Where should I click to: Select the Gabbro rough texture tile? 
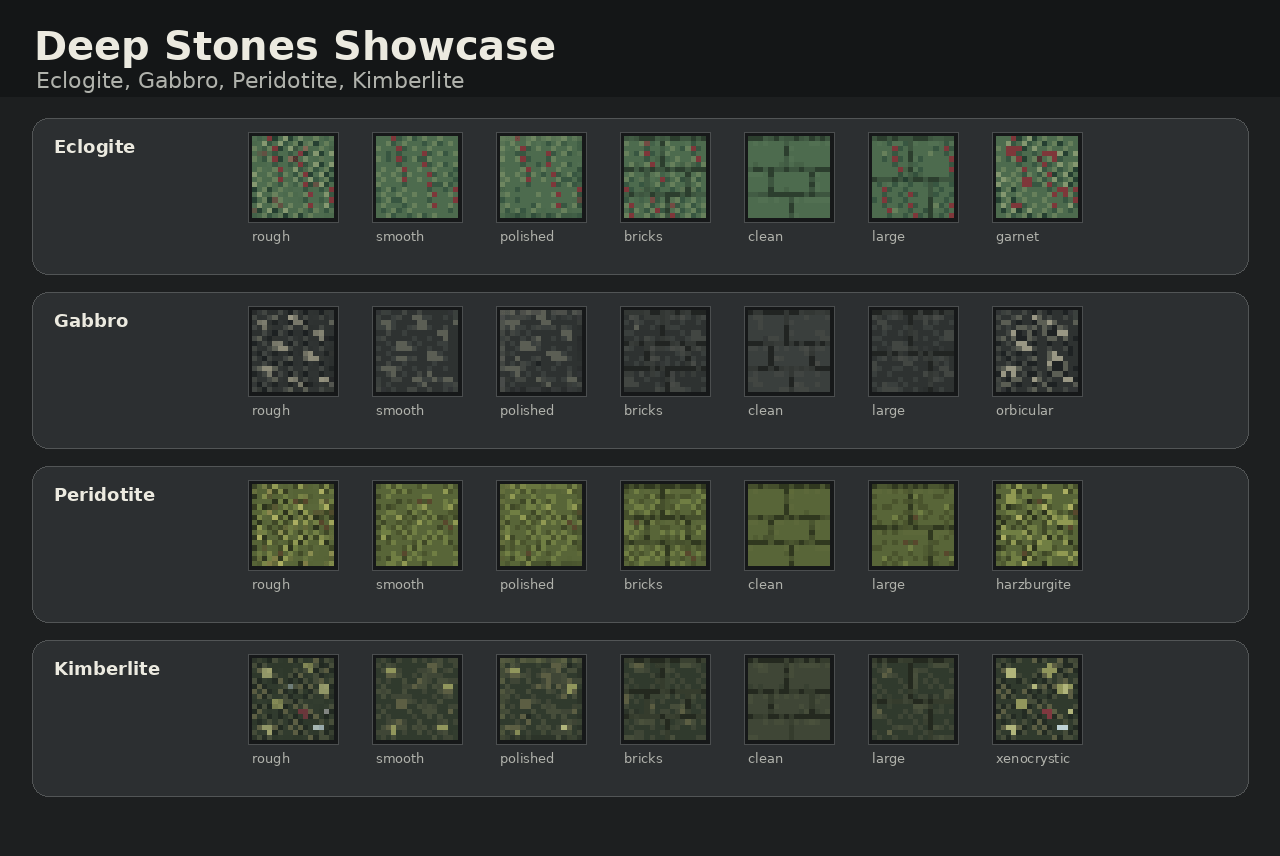[x=293, y=351]
